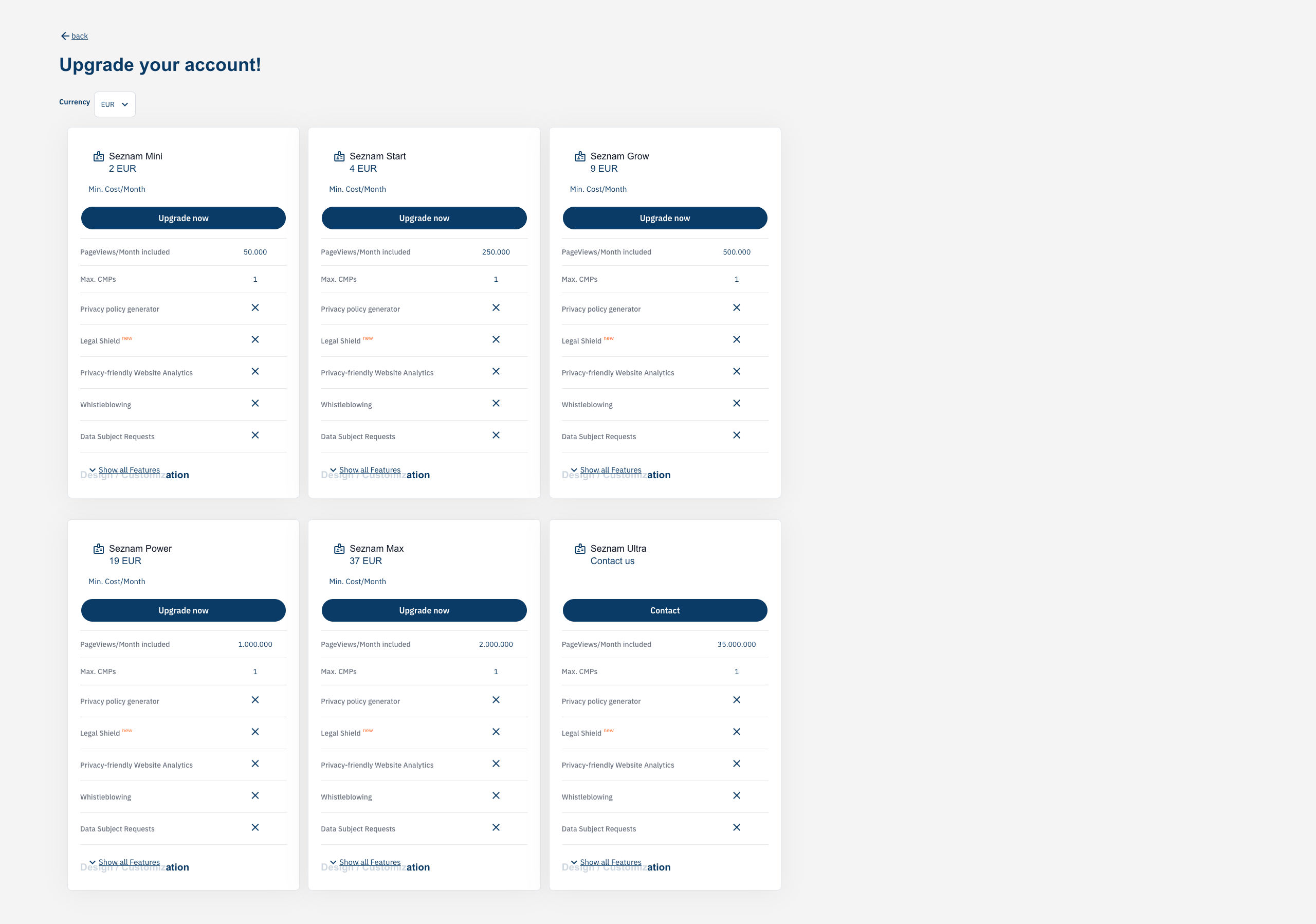Screen dimensions: 1316x924
Task: Click the Seznam Ultra package icon
Action: coord(580,549)
